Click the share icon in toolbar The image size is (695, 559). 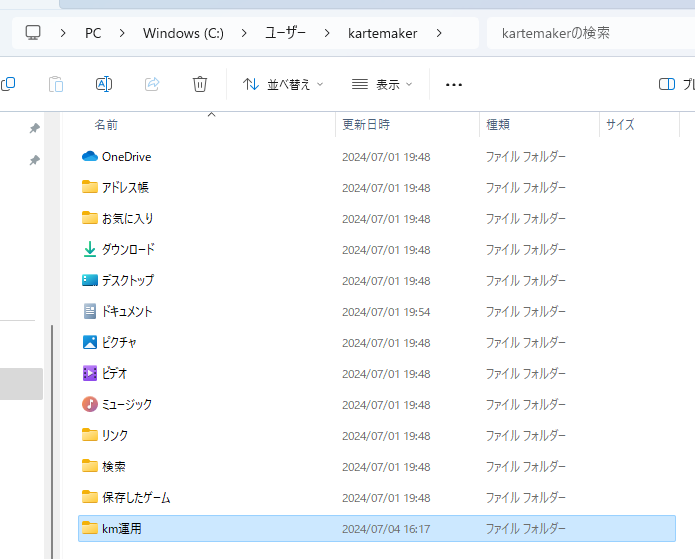click(x=152, y=84)
